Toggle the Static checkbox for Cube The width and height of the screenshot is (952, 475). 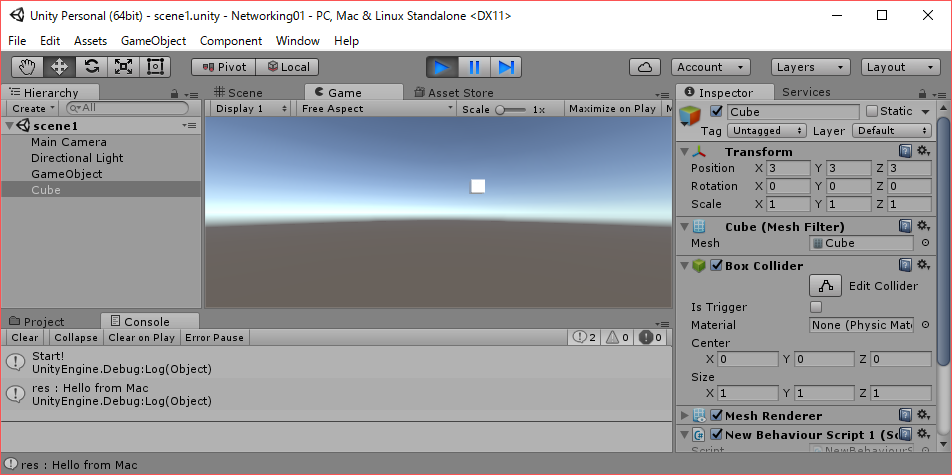(872, 111)
